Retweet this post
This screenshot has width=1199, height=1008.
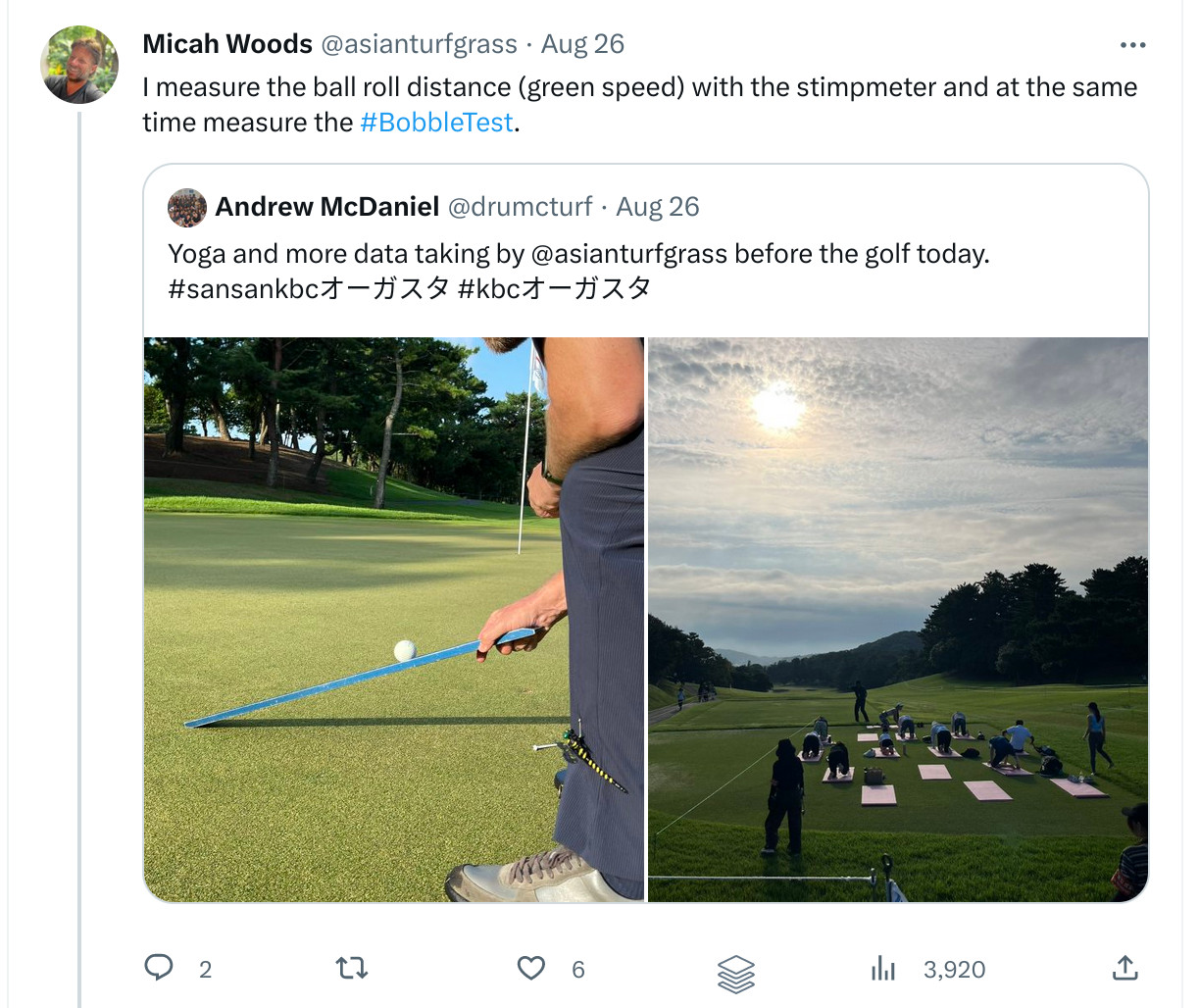coord(350,969)
